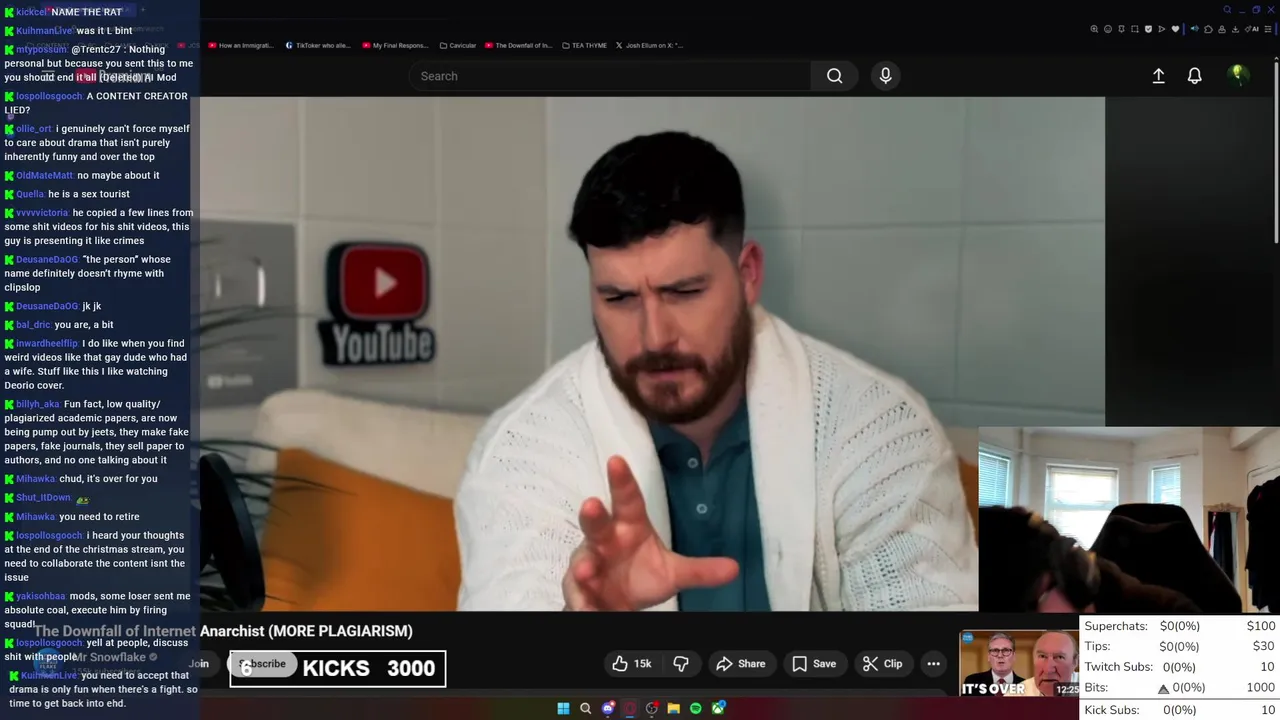This screenshot has height=720, width=1280.
Task: Click the 'Twitch Subs:' goal row
Action: pyautogui.click(x=1180, y=667)
